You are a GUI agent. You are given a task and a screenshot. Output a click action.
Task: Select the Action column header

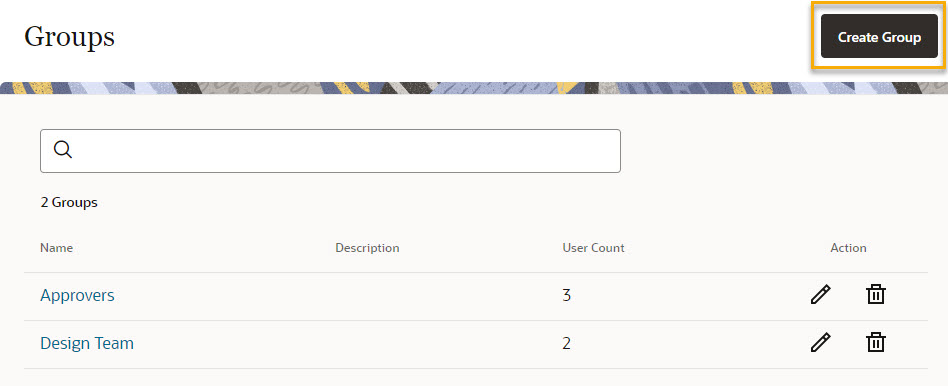pyautogui.click(x=848, y=248)
